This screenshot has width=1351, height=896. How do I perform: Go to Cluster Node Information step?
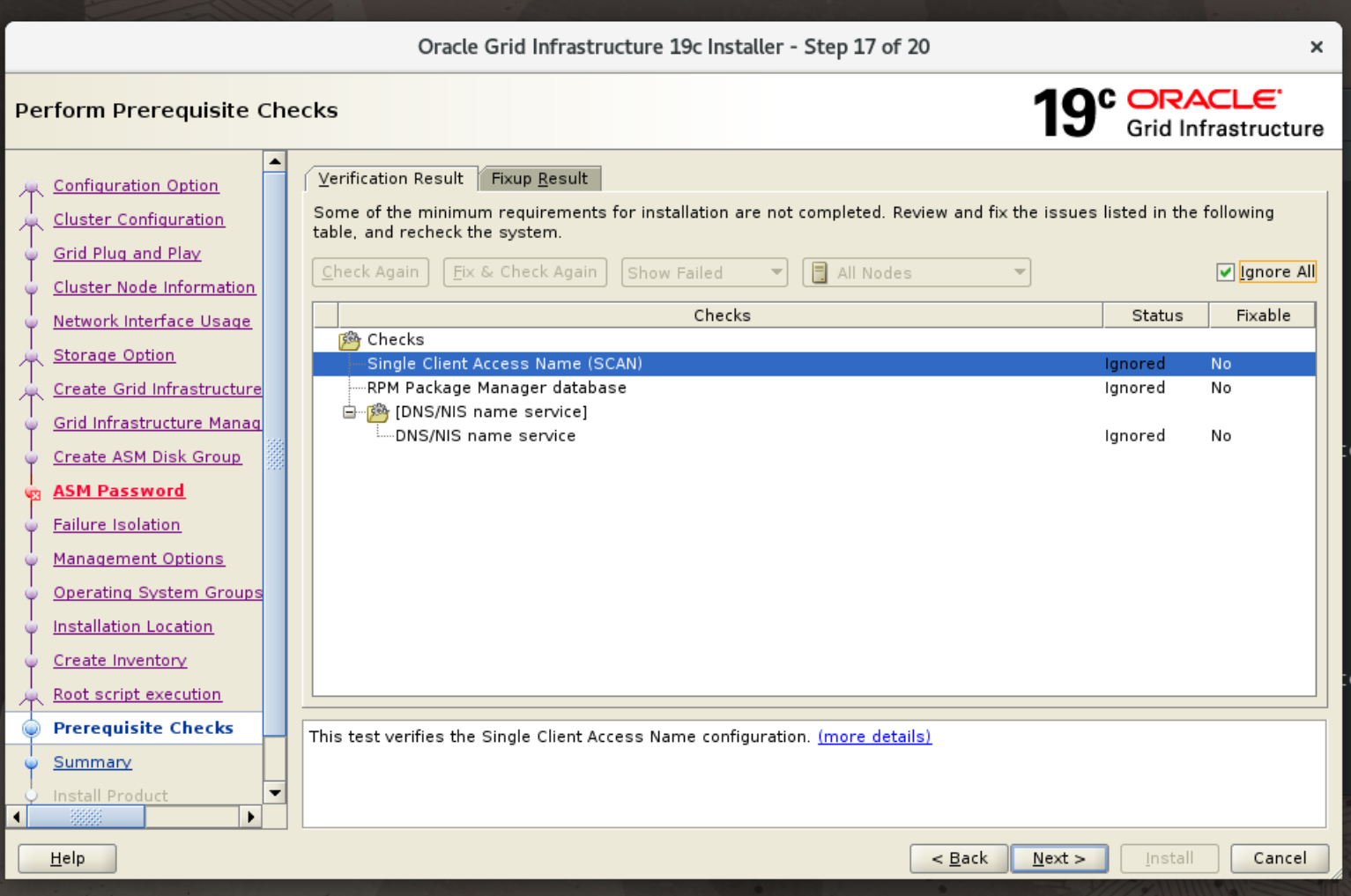click(x=154, y=287)
